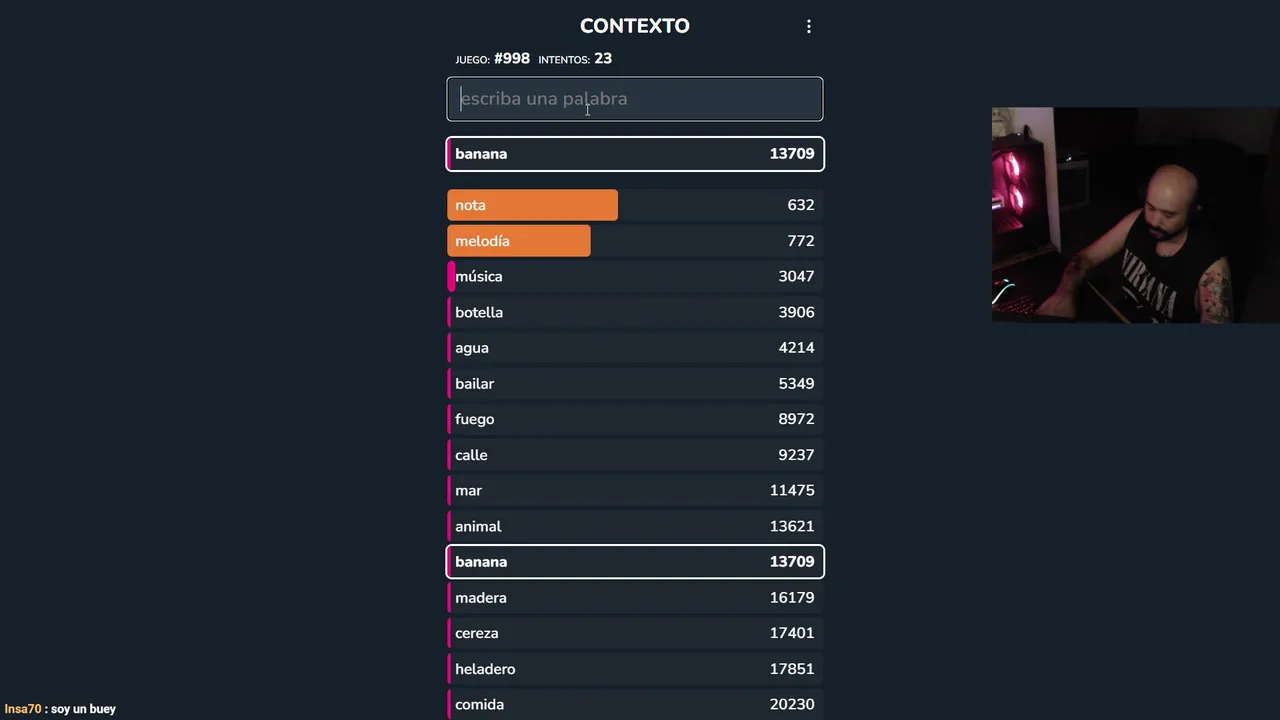This screenshot has width=1280, height=720.
Task: Click the 'fuego' guess row
Action: [x=634, y=419]
